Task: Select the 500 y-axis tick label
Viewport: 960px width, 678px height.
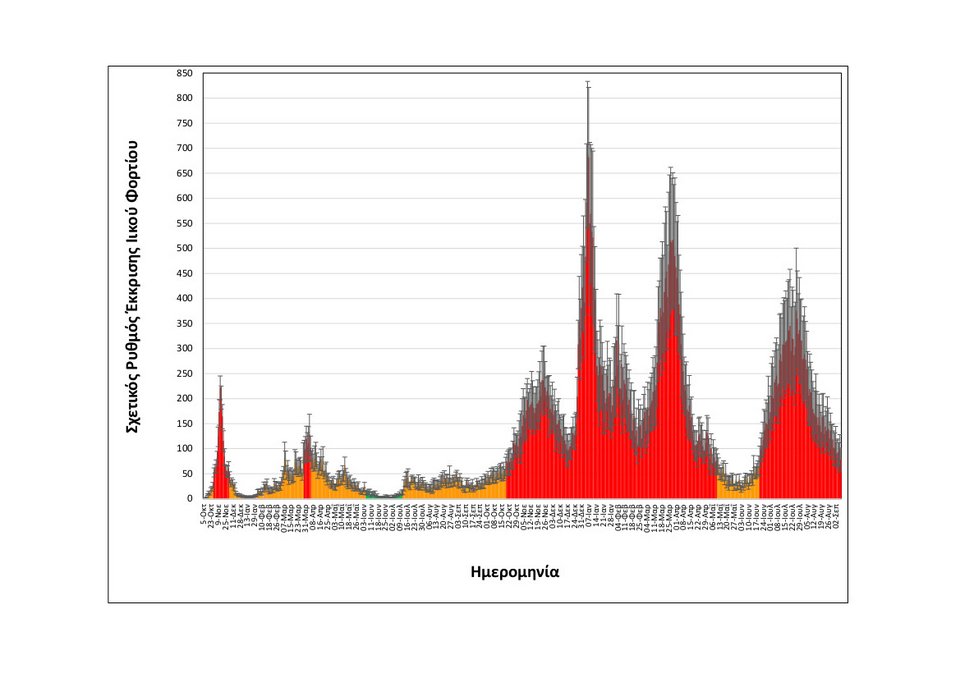Action: point(183,248)
